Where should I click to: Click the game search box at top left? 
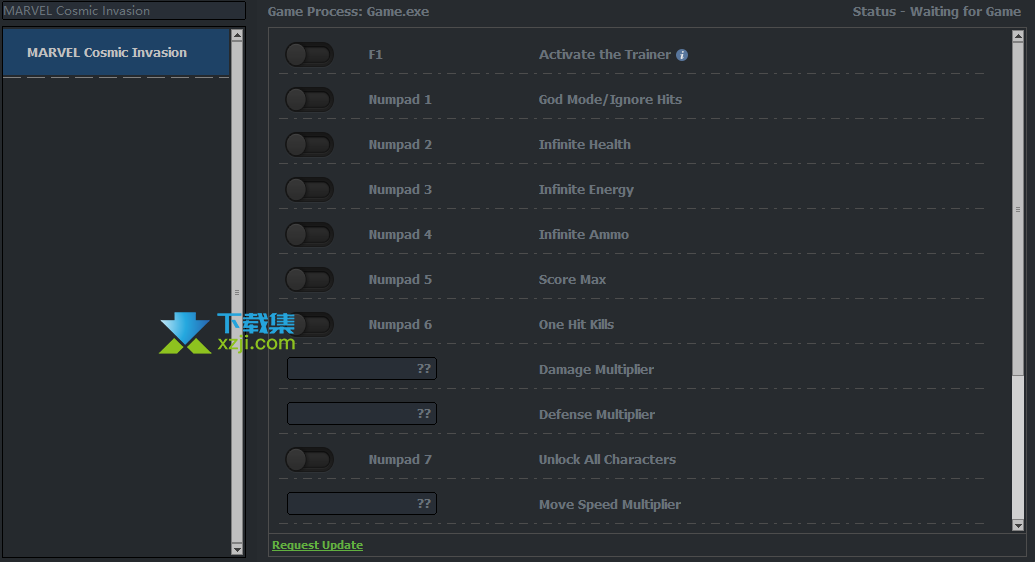point(123,11)
